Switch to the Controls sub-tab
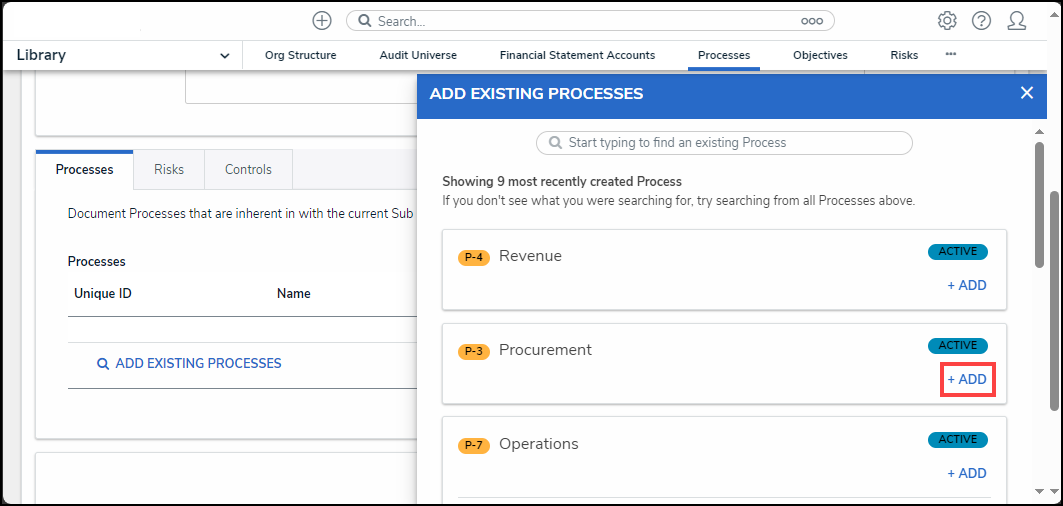Image resolution: width=1063 pixels, height=506 pixels. click(x=248, y=170)
